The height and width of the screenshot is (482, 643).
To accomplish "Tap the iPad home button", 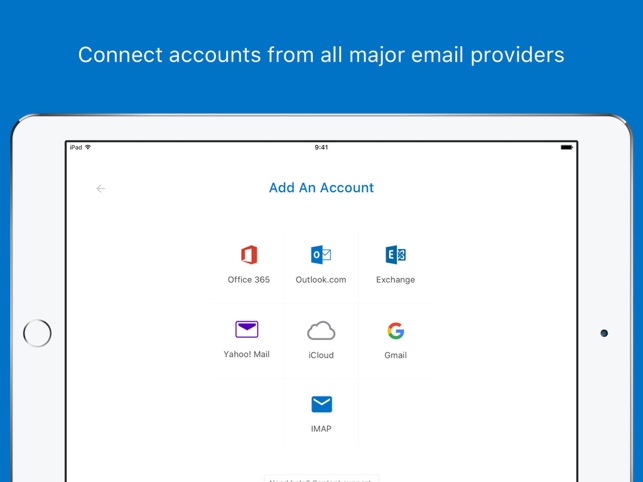I will tap(37, 333).
